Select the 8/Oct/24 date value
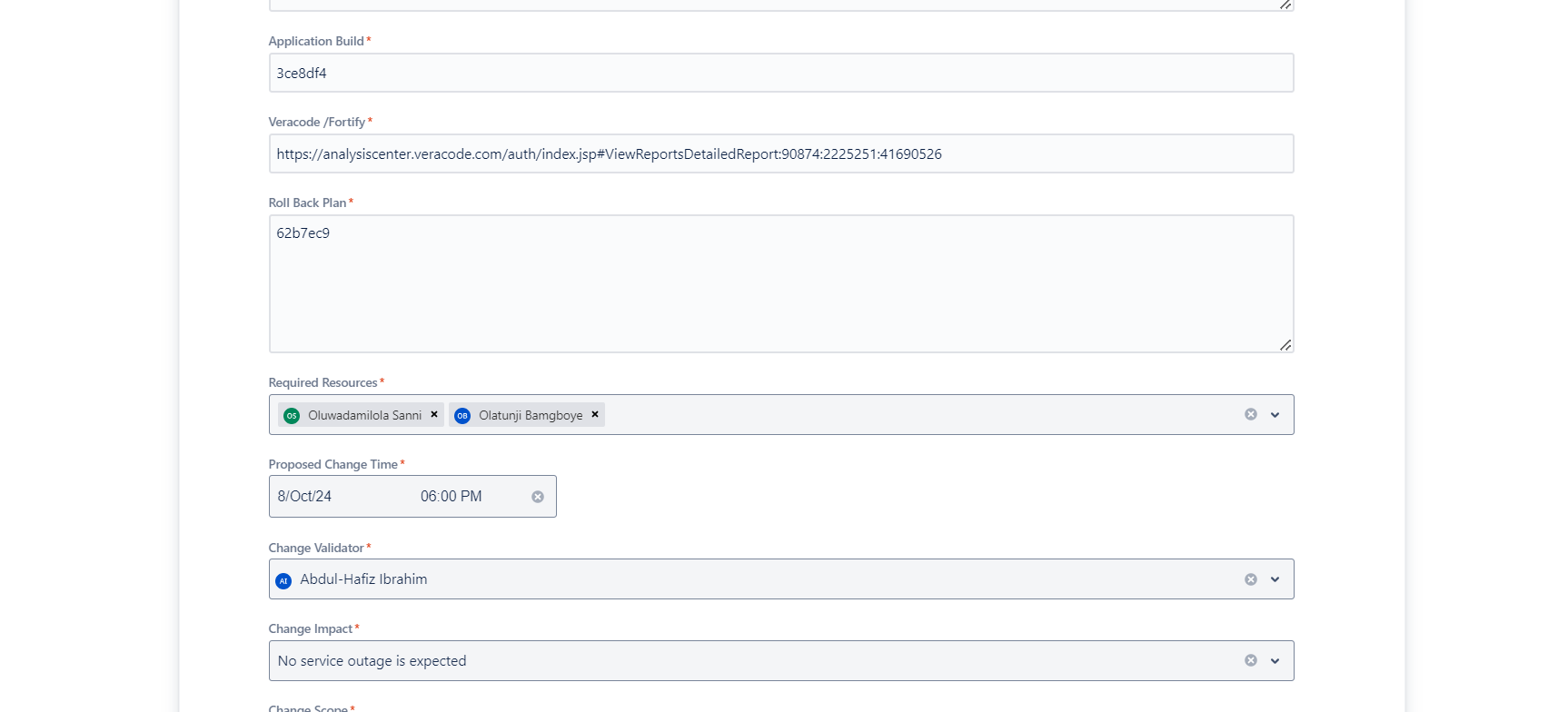This screenshot has height=712, width=1568. point(304,497)
